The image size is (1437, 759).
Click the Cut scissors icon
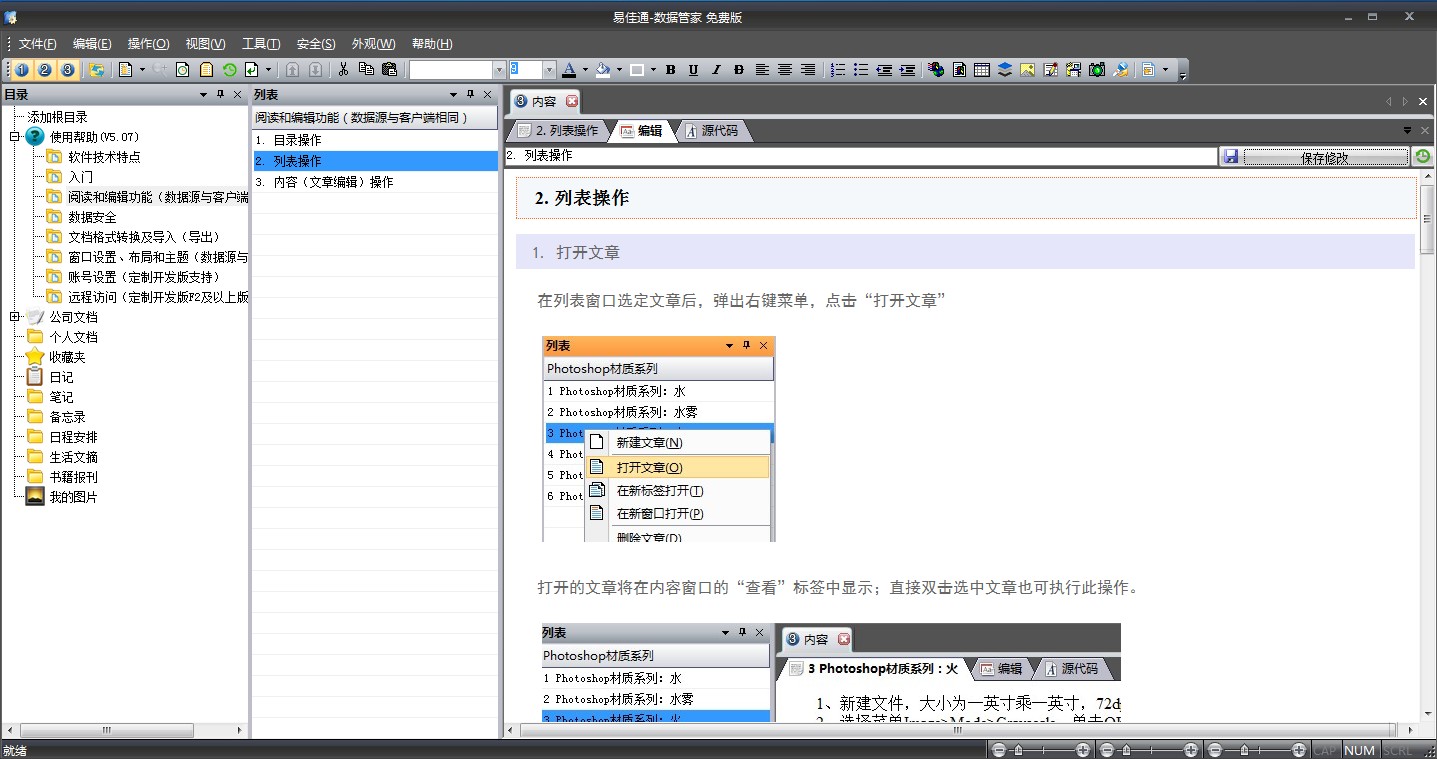343,70
